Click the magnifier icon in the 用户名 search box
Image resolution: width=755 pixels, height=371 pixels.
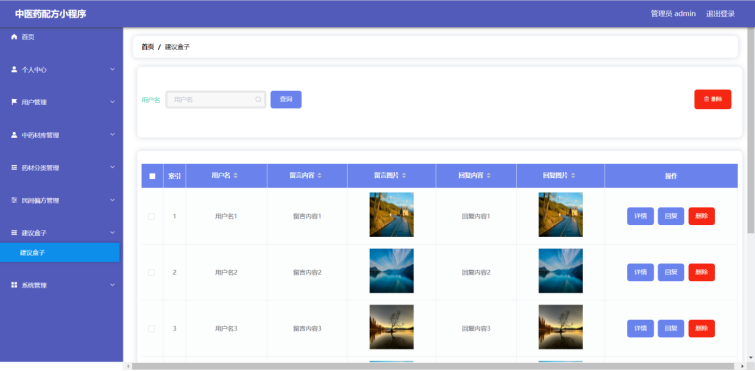(259, 100)
